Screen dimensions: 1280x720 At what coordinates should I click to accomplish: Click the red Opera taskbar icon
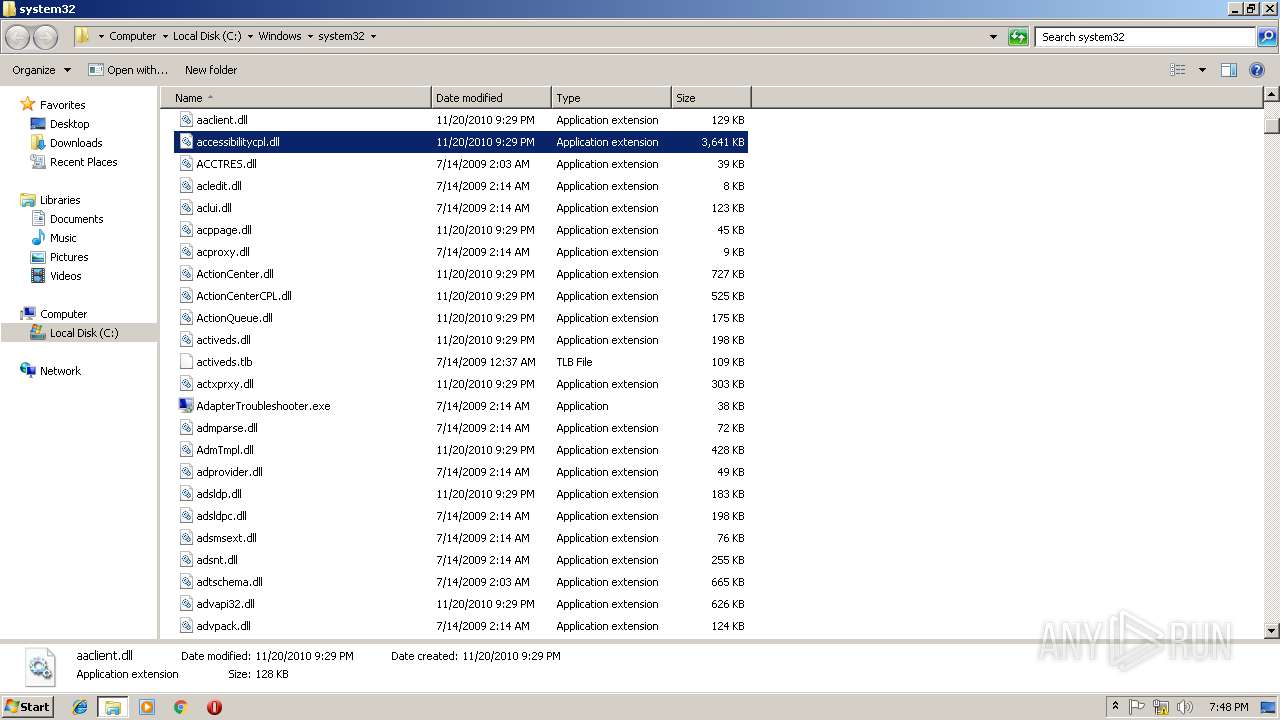[214, 707]
